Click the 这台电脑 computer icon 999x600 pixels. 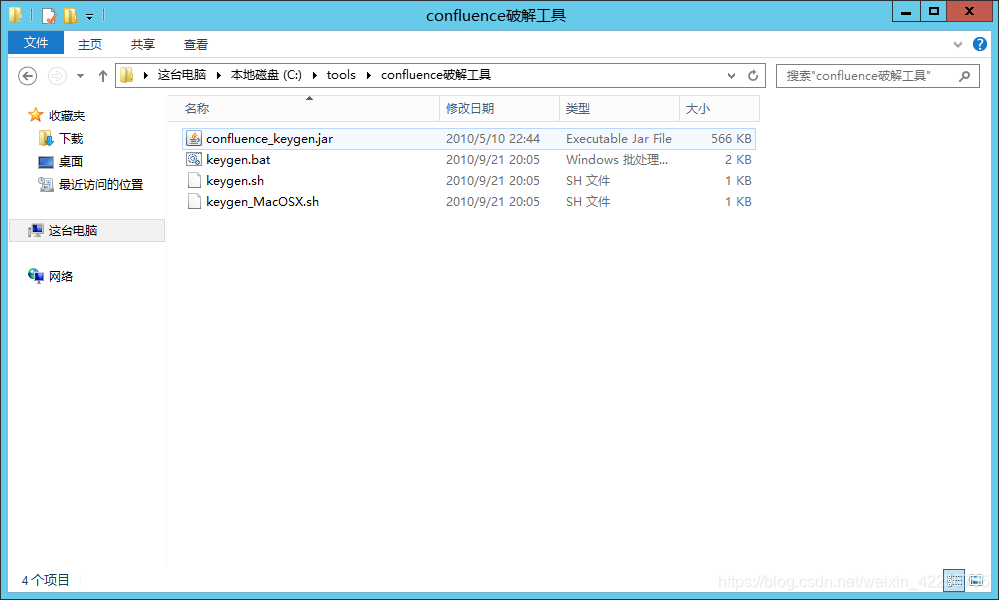36,230
